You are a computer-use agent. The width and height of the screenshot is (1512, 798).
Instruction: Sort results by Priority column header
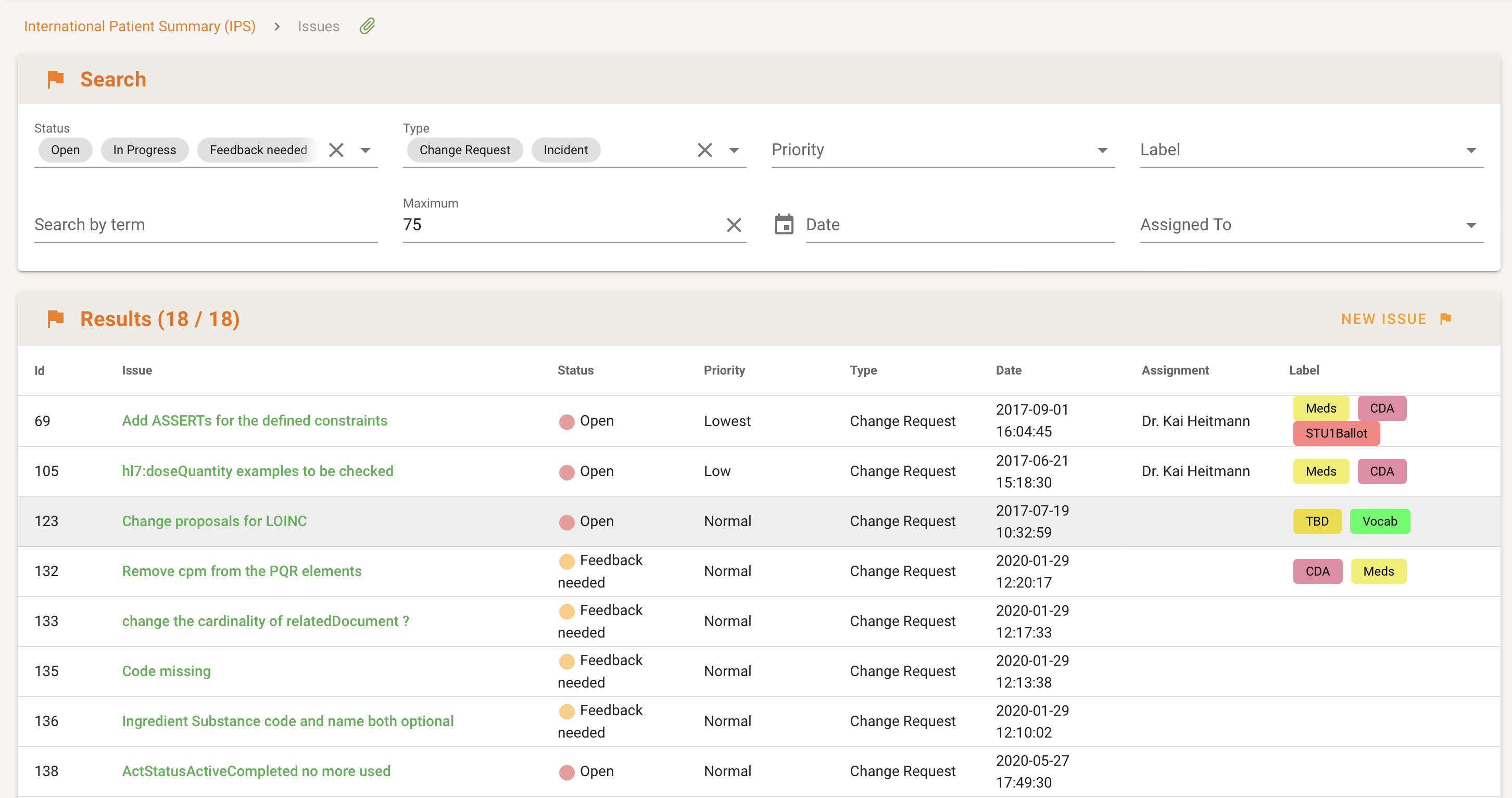(x=724, y=370)
